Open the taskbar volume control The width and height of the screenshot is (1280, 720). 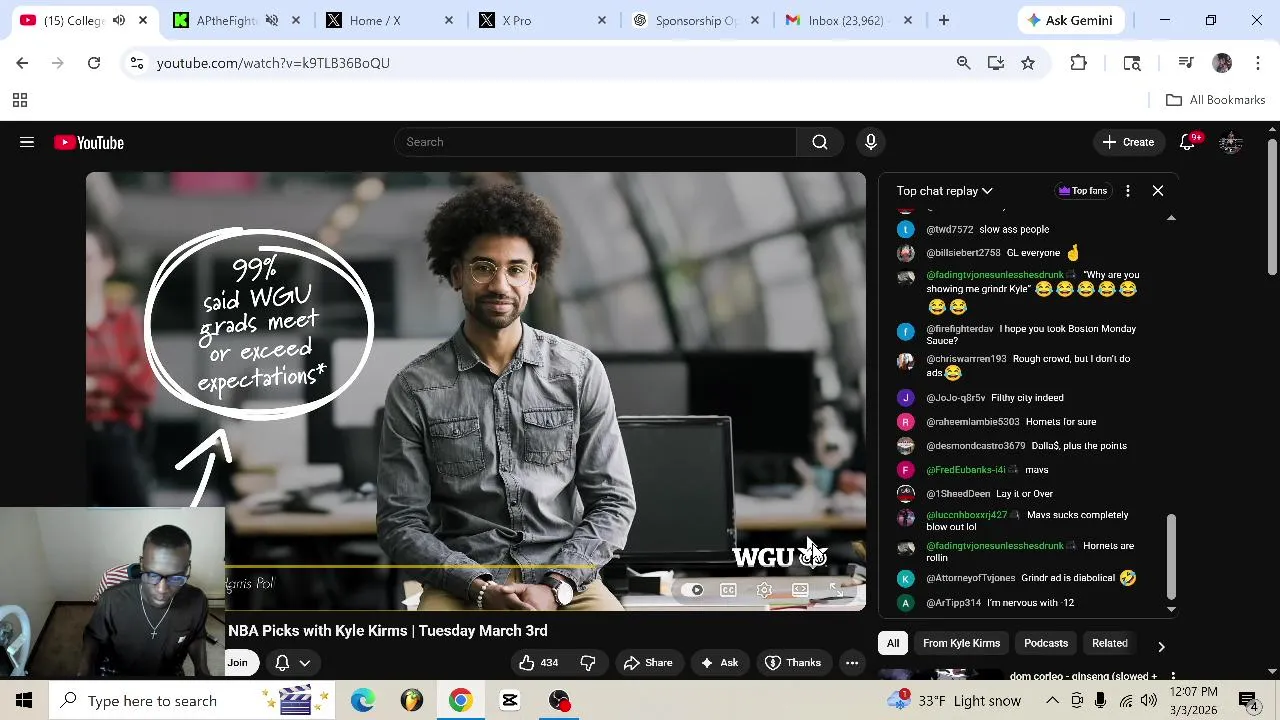pyautogui.click(x=1148, y=700)
